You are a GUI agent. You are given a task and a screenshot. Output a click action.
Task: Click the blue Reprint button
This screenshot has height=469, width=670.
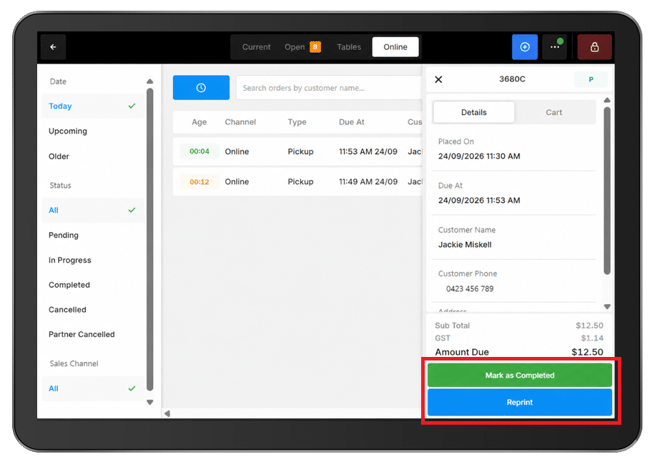click(520, 402)
